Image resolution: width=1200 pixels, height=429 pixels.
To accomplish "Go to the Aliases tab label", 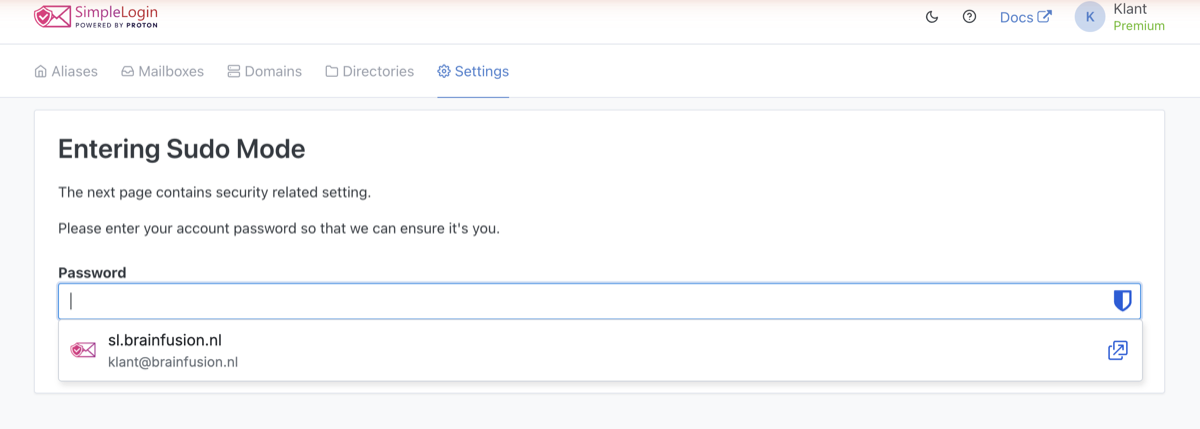I will click(x=75, y=72).
